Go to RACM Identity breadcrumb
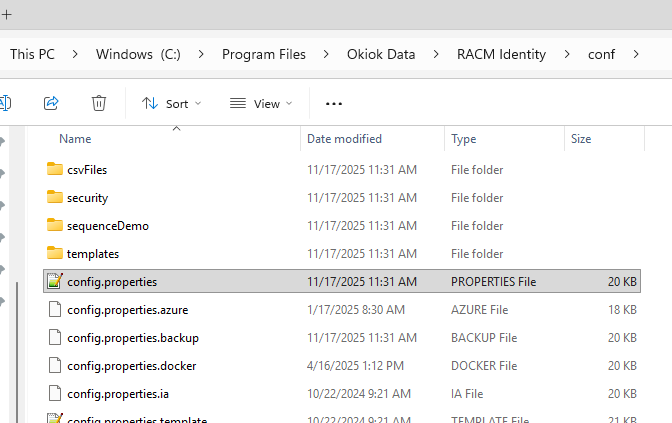 tap(502, 54)
